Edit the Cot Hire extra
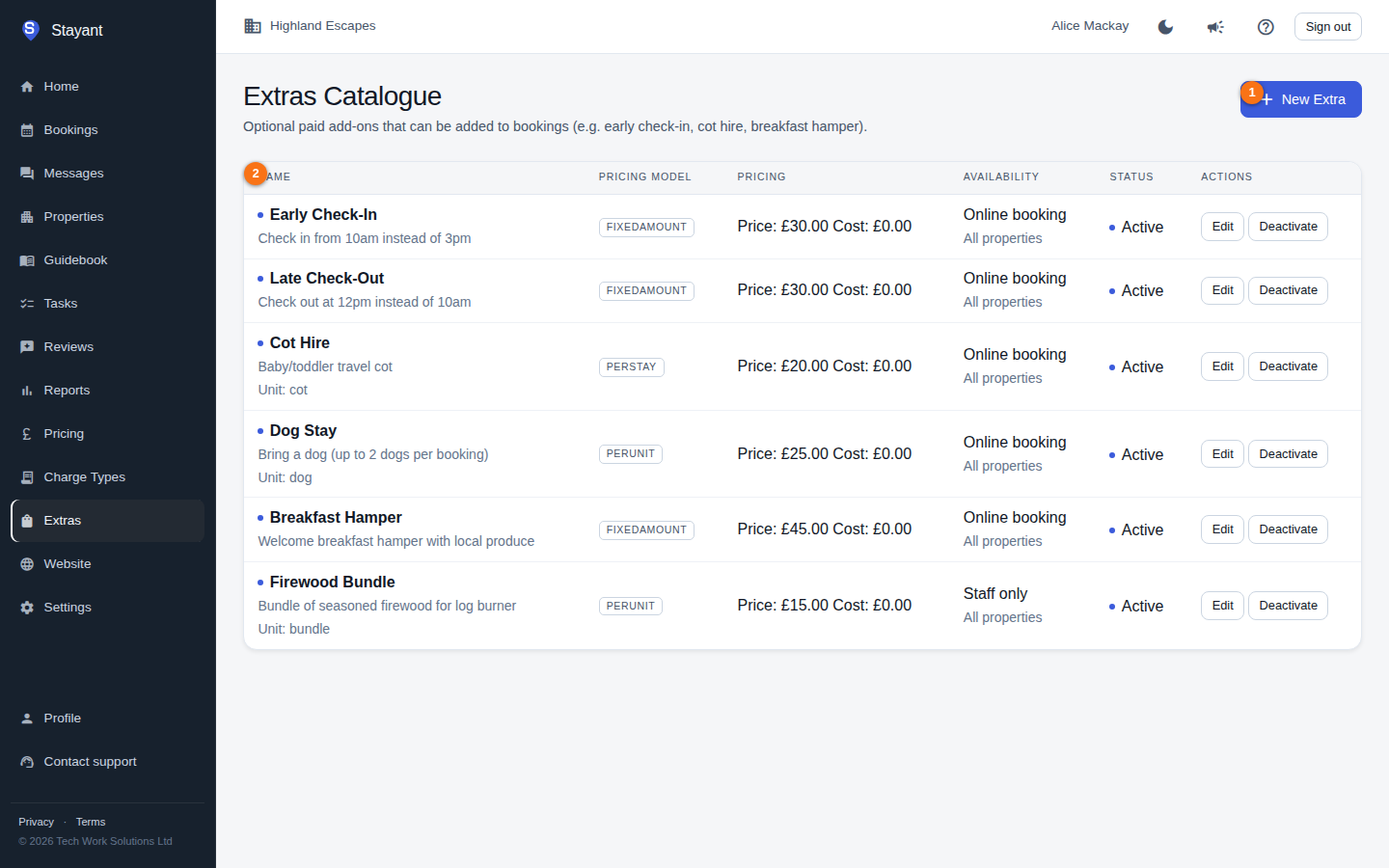This screenshot has width=1389, height=868. (x=1222, y=366)
